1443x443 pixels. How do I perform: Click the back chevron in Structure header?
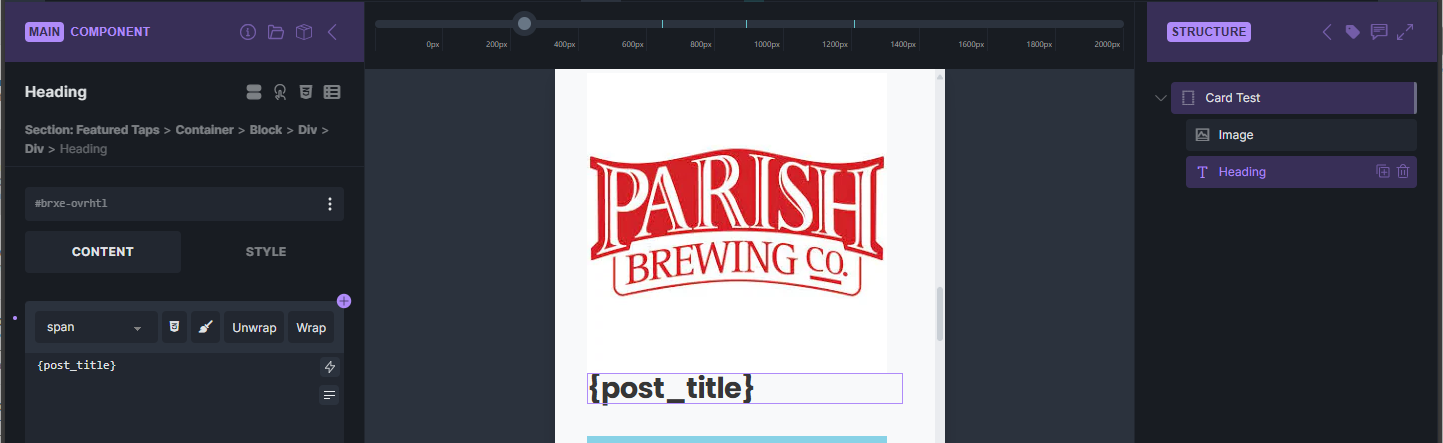pyautogui.click(x=1327, y=32)
